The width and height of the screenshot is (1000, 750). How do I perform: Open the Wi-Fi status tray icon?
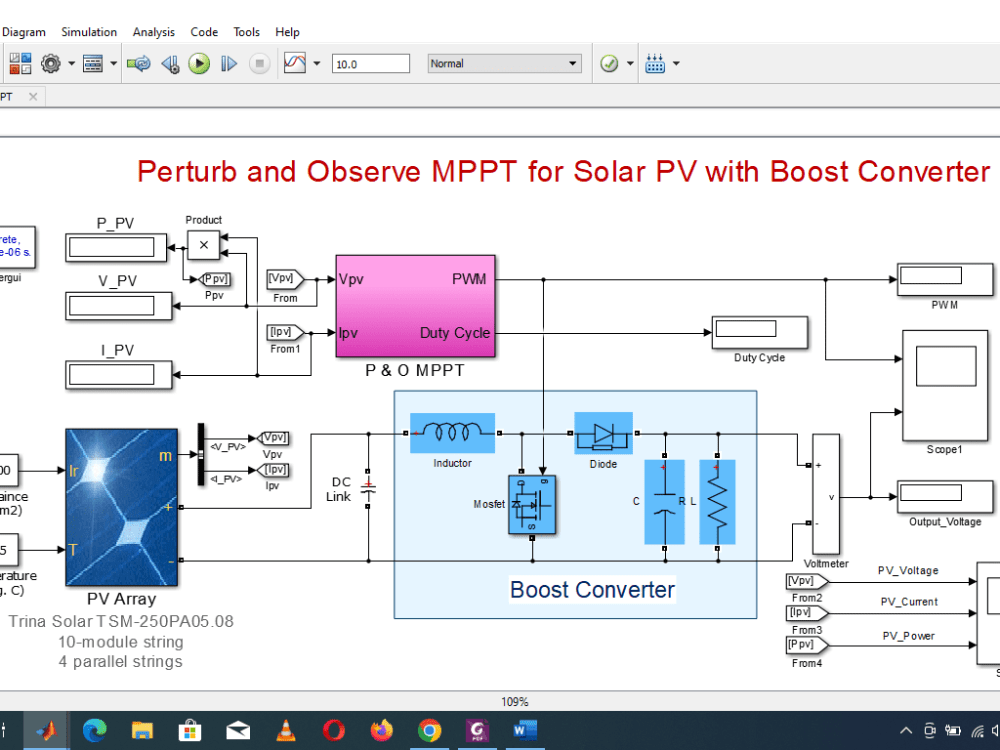pyautogui.click(x=977, y=730)
